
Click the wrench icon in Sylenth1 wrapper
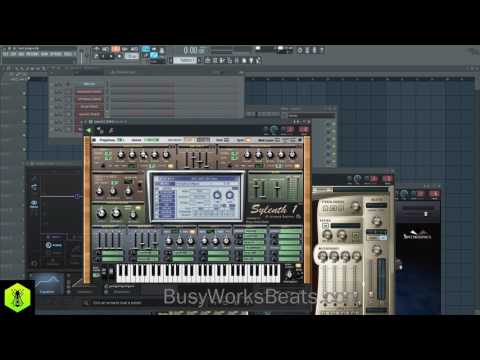click(x=111, y=130)
